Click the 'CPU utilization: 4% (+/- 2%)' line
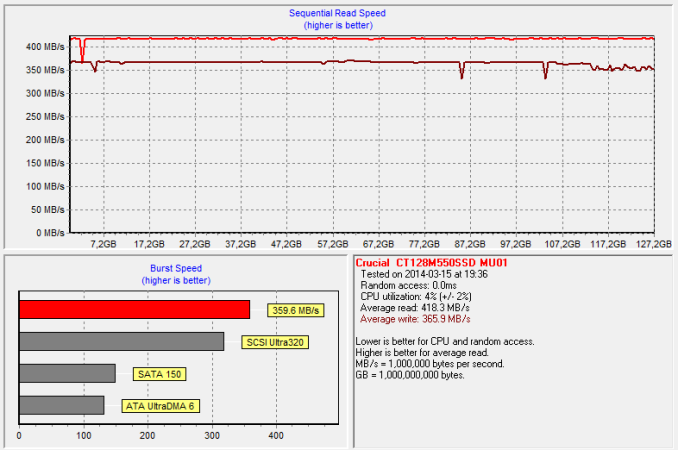Viewport: 678px width, 450px height. click(x=416, y=297)
